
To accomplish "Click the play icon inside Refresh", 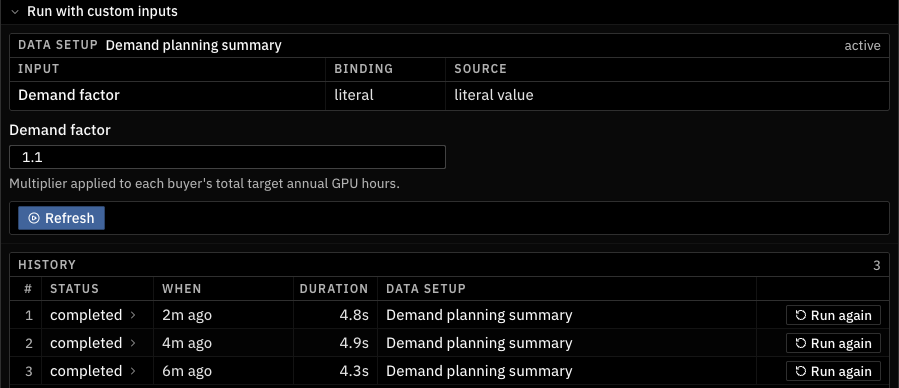I will pyautogui.click(x=34, y=218).
